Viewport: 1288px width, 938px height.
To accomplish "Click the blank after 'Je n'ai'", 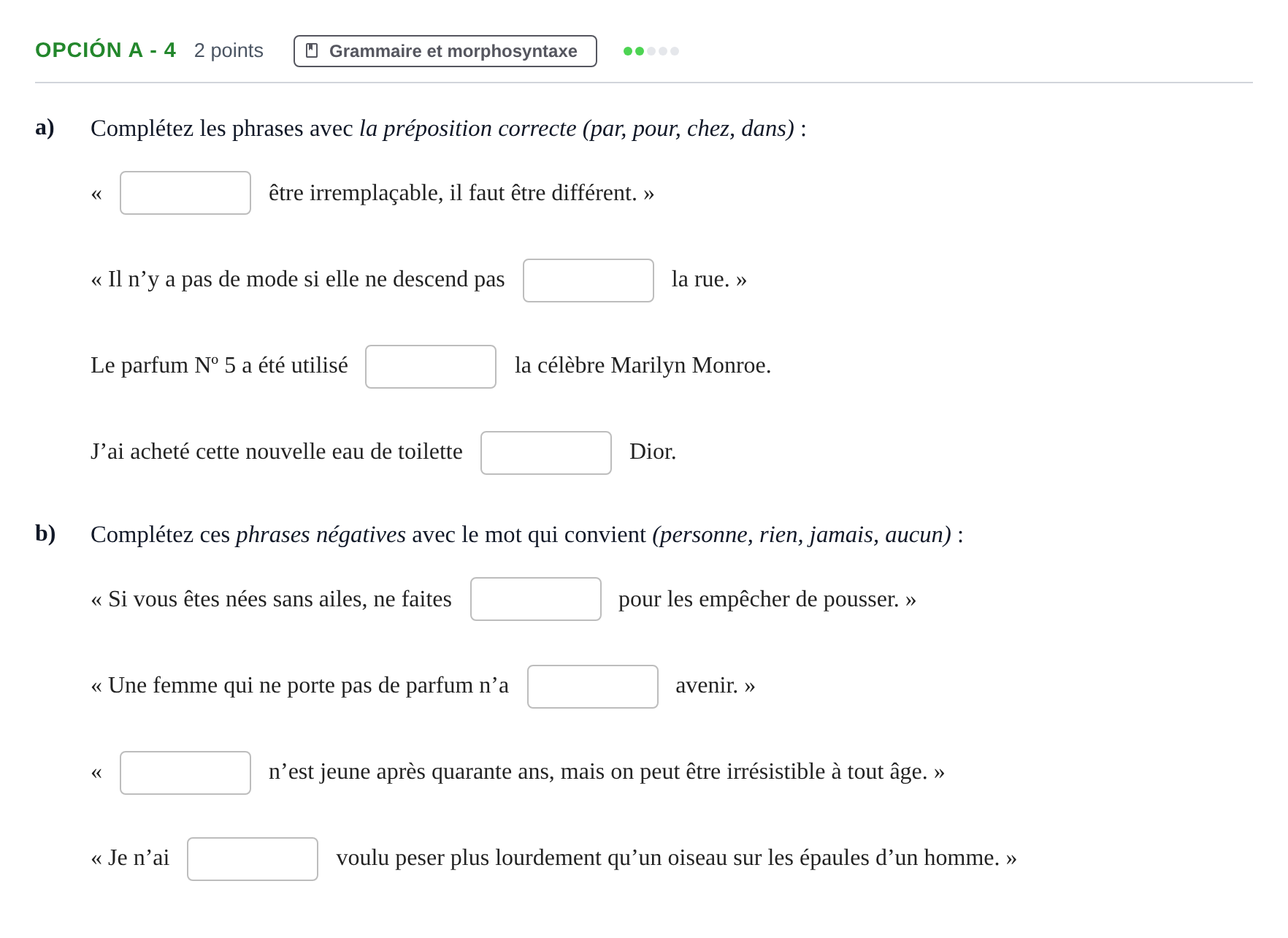I will (x=253, y=859).
